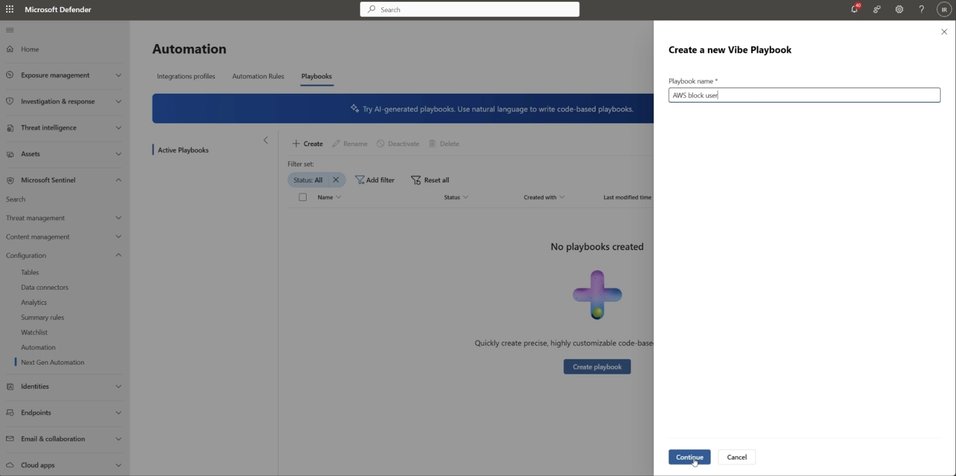Click the top Search box

coord(469,9)
